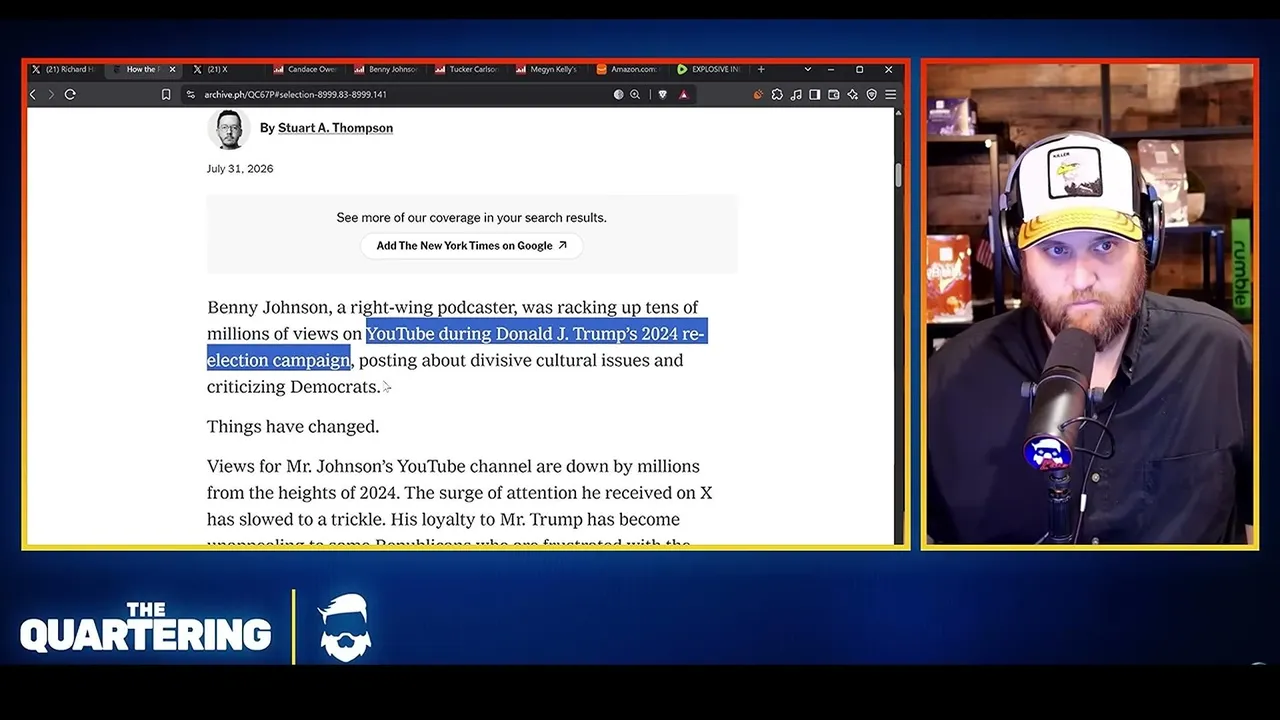Click highlighted text 'YouTube during Donald J. Trump's 2024 re-'

[536, 333]
